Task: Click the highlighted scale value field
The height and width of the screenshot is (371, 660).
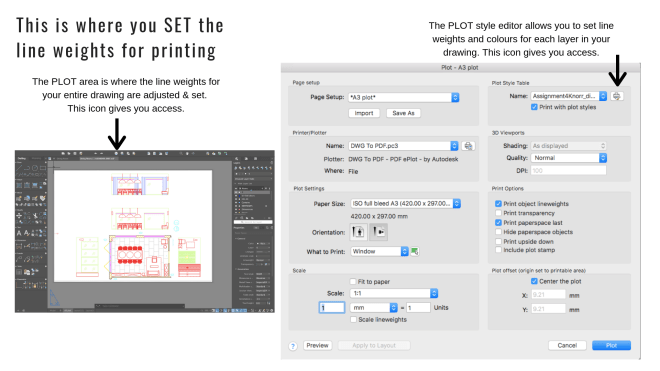Action: point(332,308)
